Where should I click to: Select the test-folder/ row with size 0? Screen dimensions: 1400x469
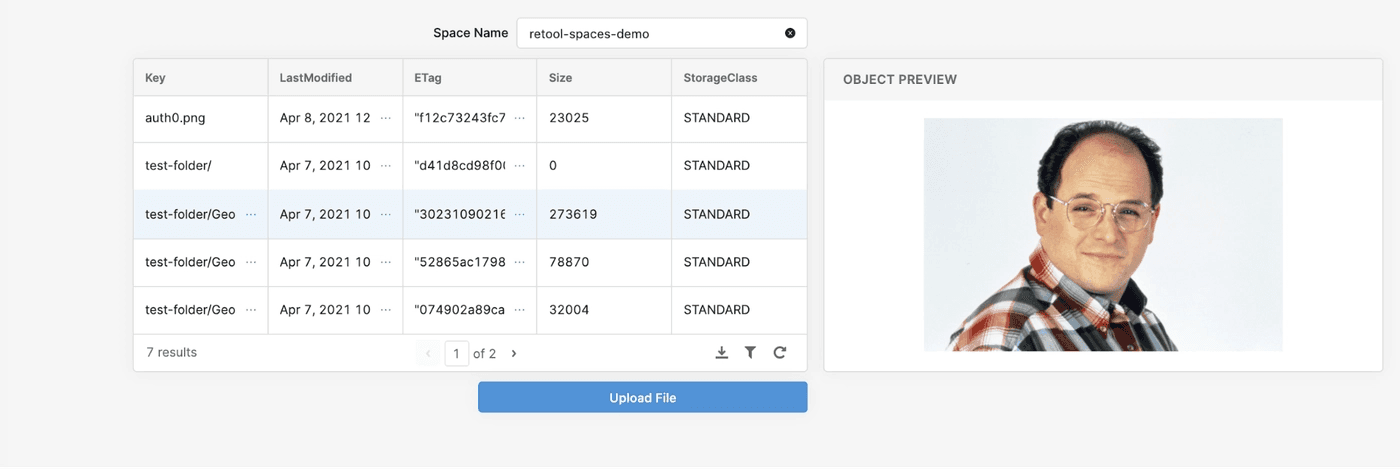pos(178,166)
